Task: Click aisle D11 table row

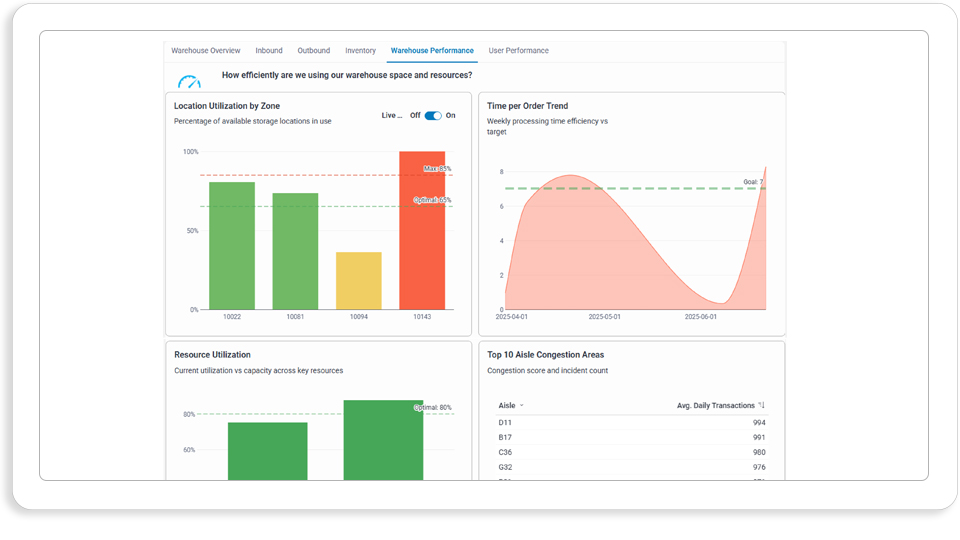Action: [632, 422]
